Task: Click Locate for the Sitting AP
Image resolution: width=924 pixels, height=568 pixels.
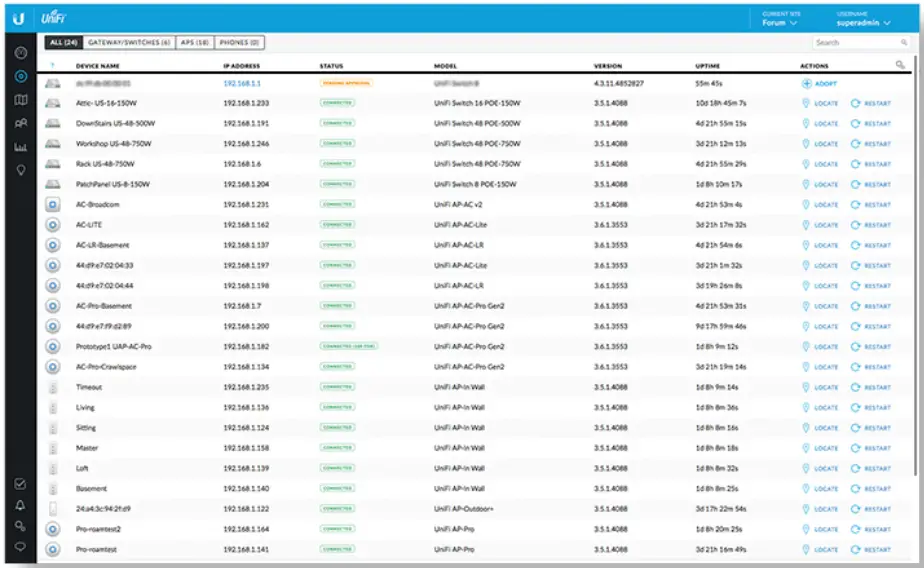Action: (x=820, y=428)
